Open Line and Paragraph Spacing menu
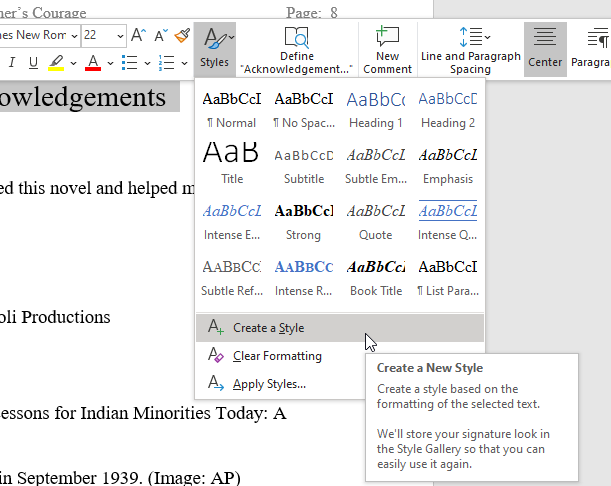The image size is (611, 486). point(471,50)
